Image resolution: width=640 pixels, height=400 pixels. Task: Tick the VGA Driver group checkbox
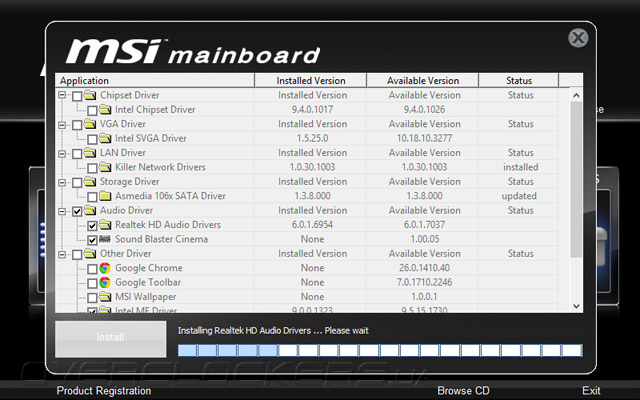pos(77,125)
